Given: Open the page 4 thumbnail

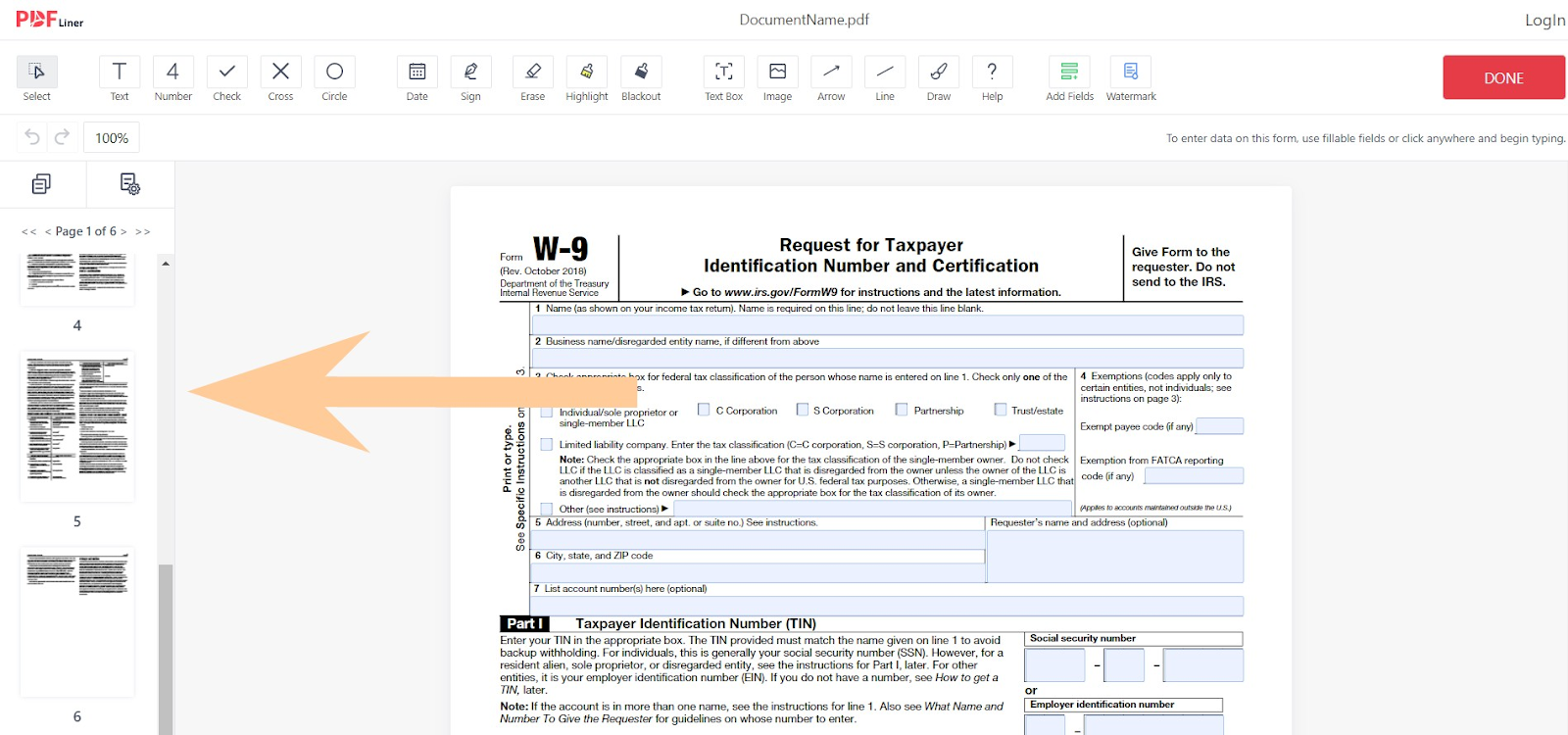Looking at the screenshot, I should pos(77,279).
